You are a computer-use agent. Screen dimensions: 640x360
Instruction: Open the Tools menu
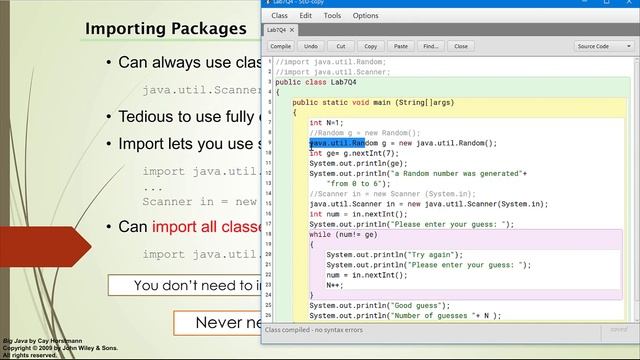[332, 16]
